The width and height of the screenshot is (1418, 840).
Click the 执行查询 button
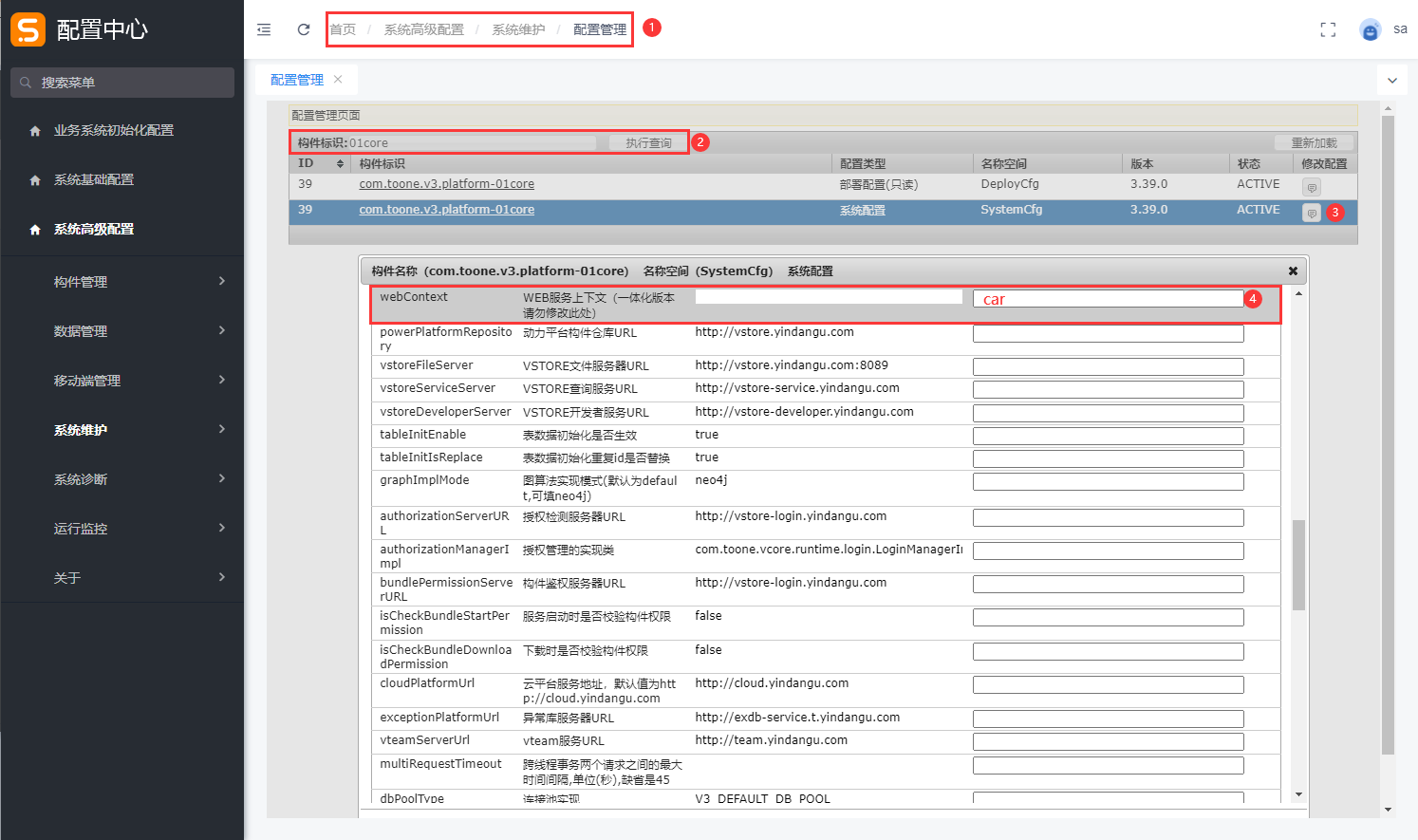[648, 142]
